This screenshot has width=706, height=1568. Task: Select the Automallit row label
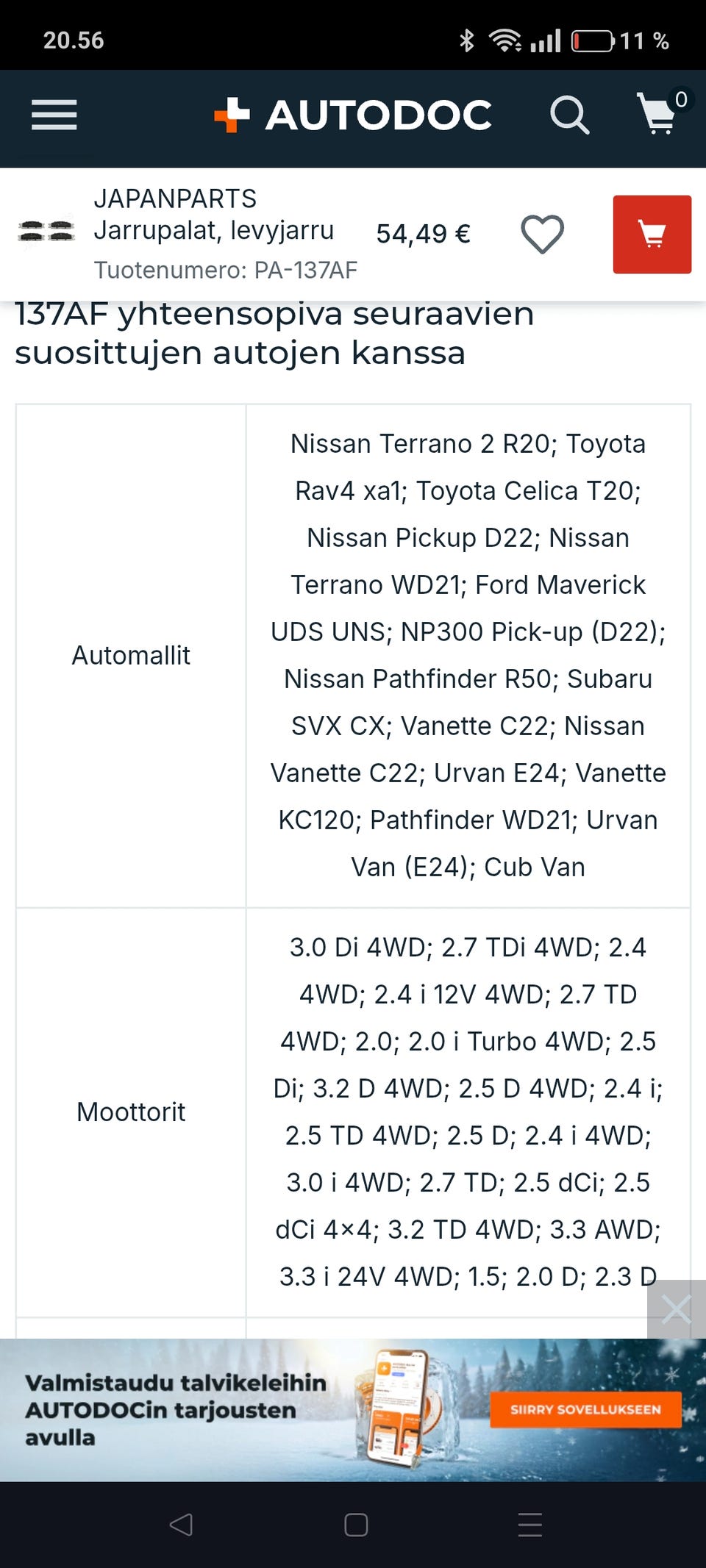(x=131, y=655)
